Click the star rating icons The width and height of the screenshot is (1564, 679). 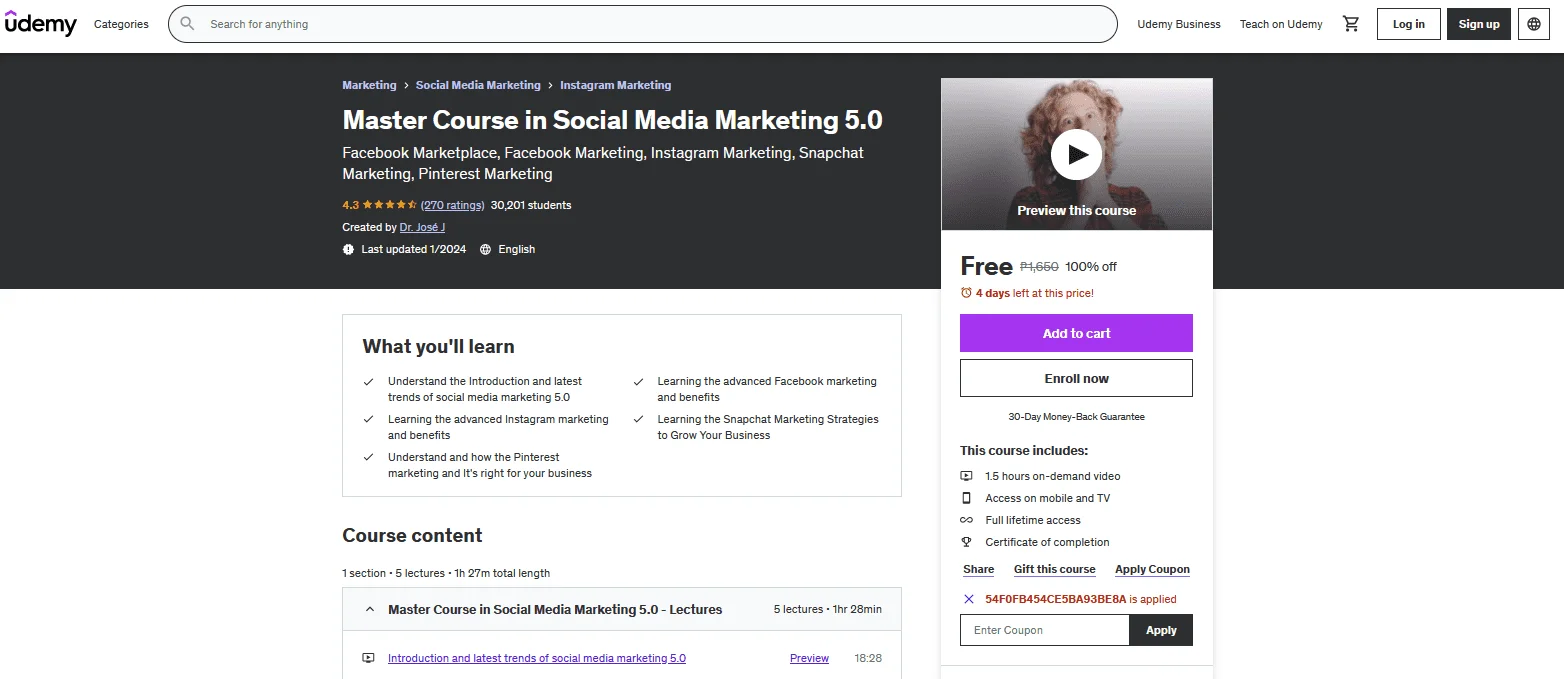(x=390, y=205)
